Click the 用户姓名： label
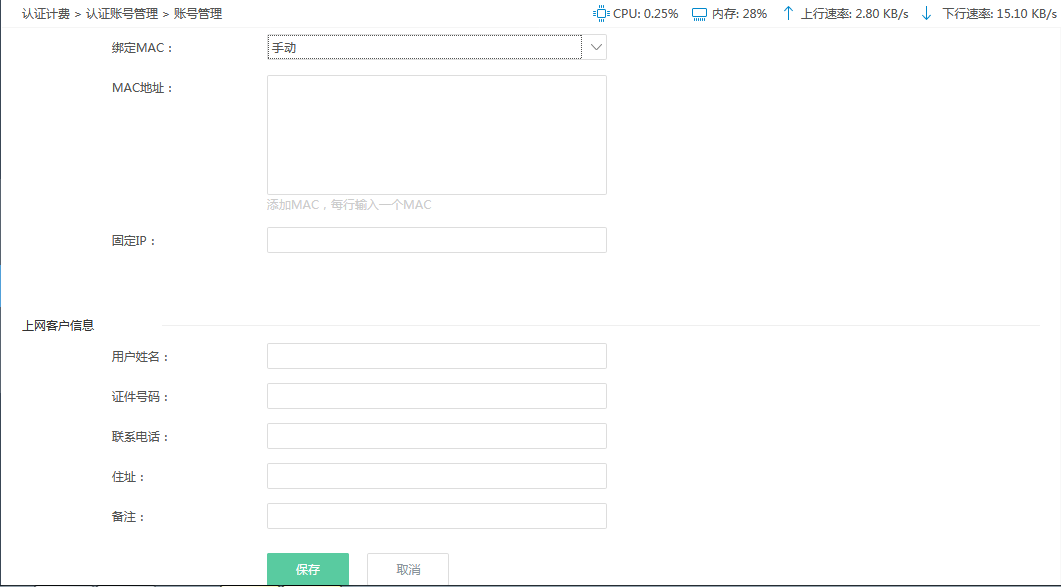1061x587 pixels. [x=140, y=357]
